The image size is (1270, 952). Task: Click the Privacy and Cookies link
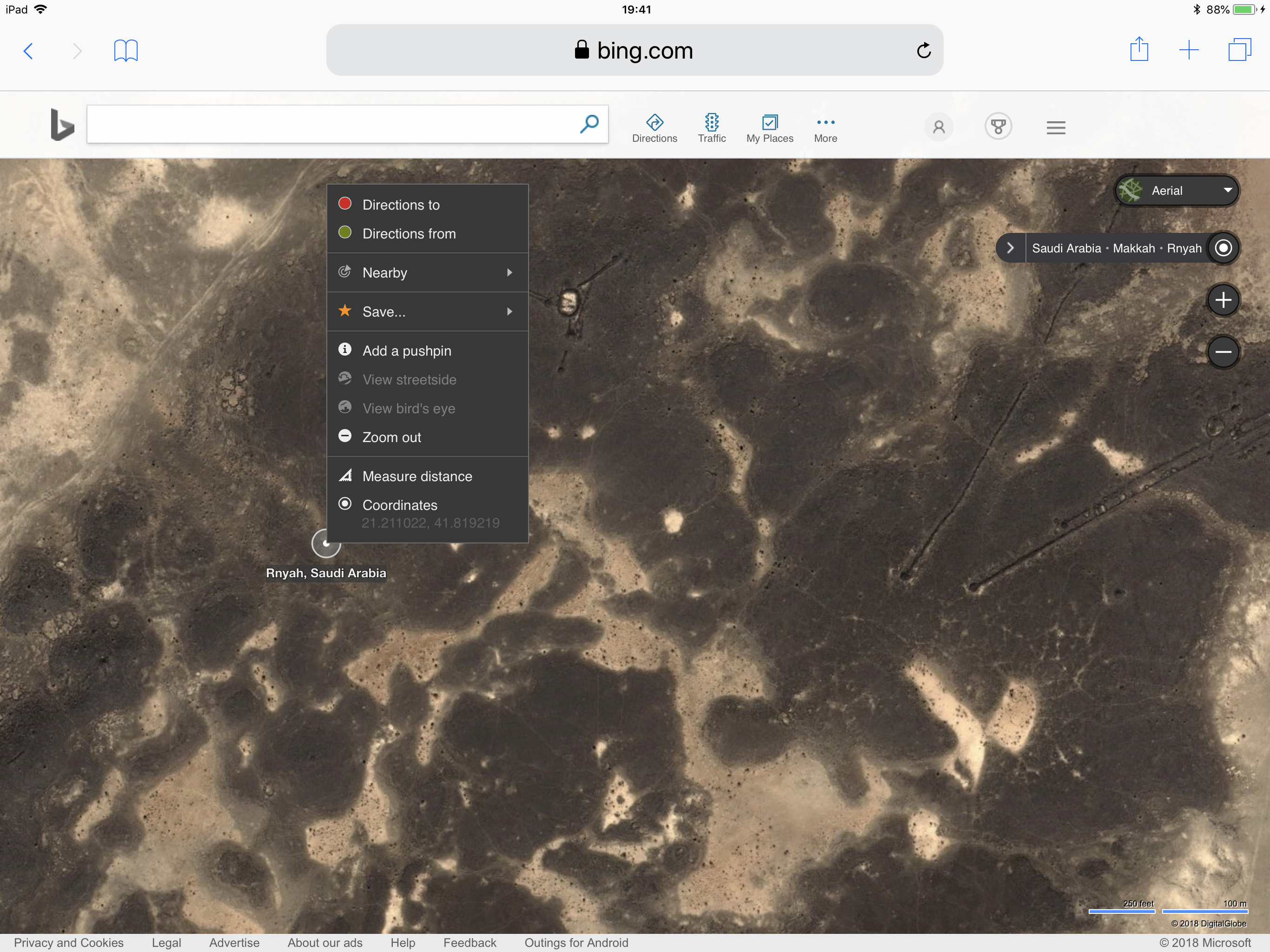point(68,942)
